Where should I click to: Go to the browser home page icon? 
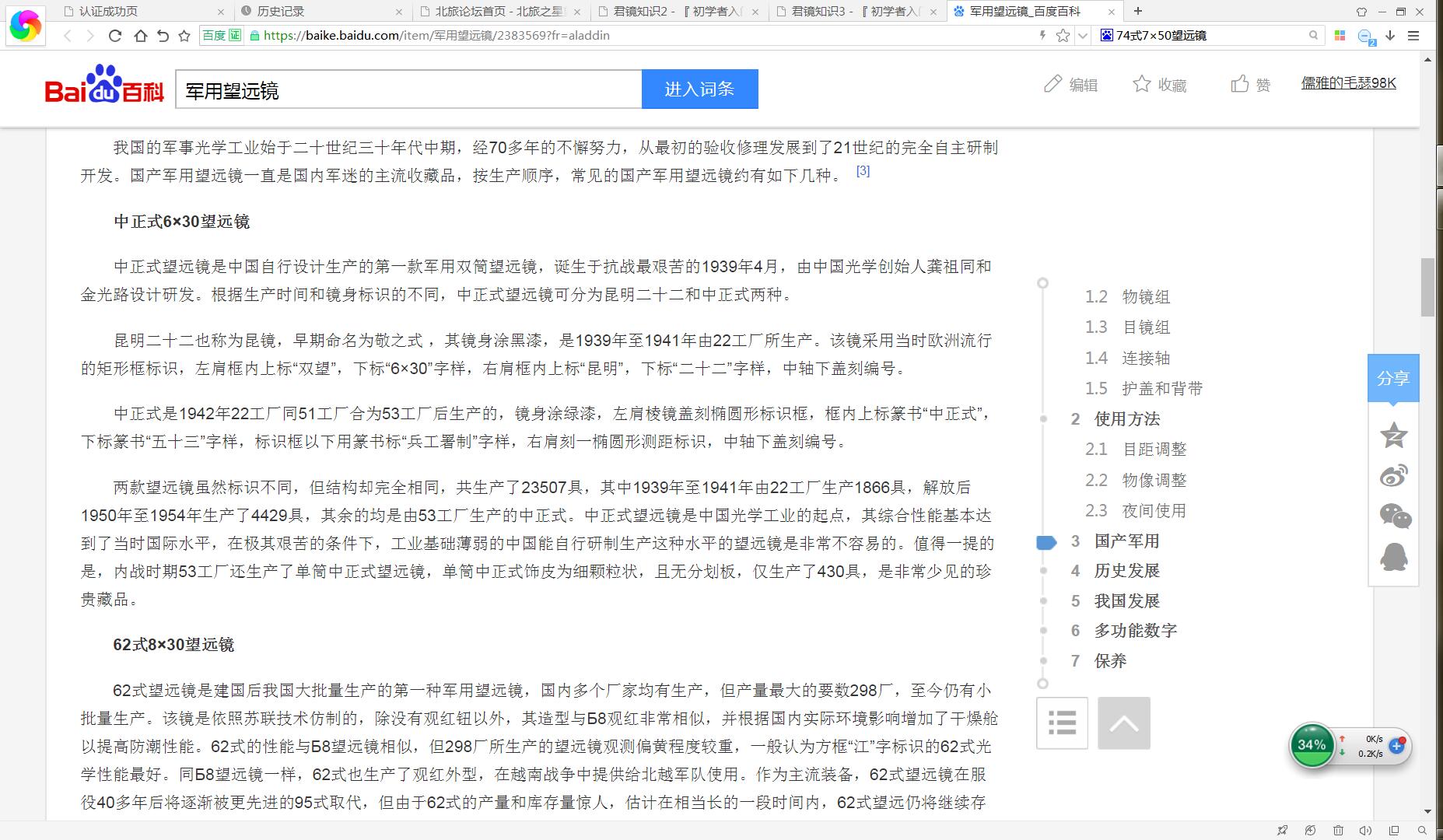(x=140, y=36)
